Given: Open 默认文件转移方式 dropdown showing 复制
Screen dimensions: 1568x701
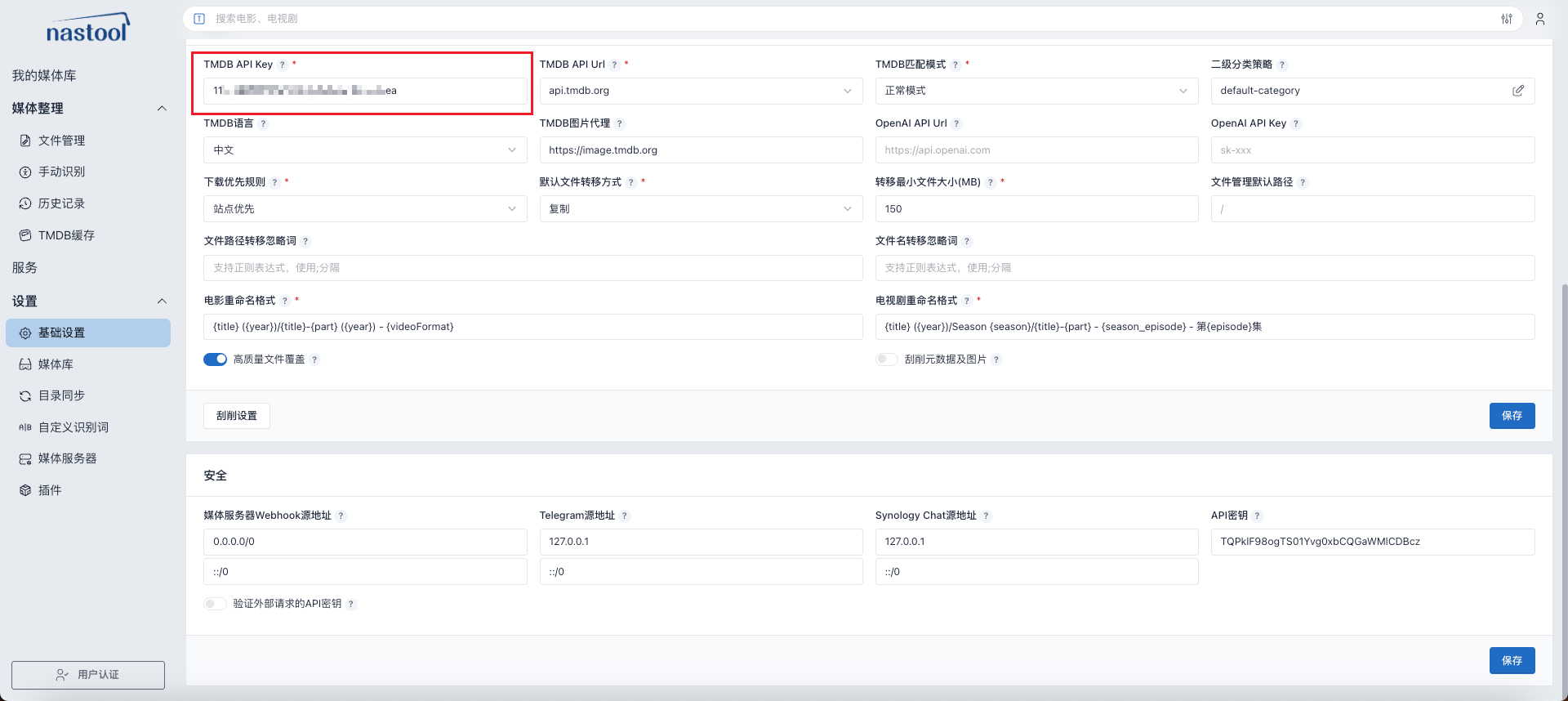Looking at the screenshot, I should coord(701,209).
